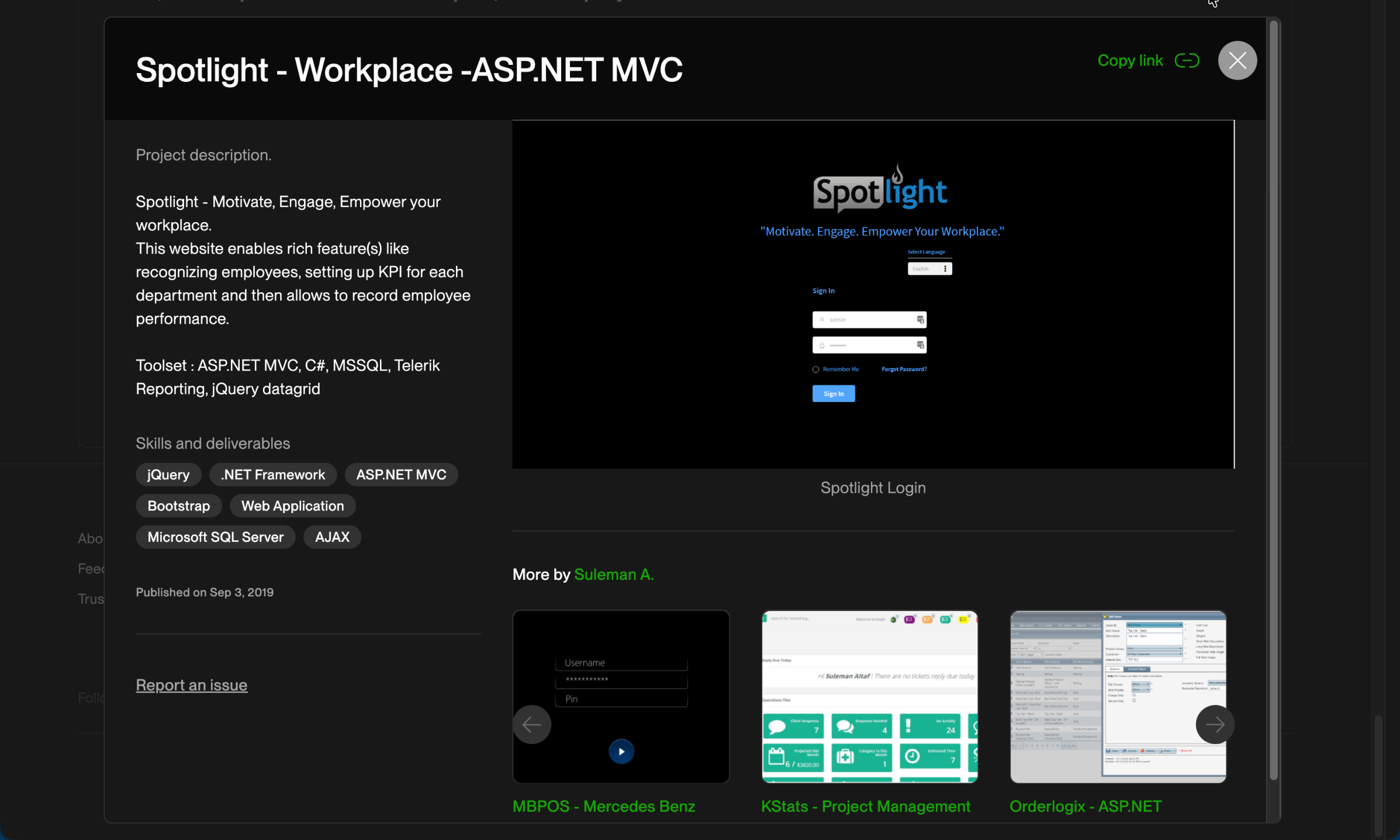Enable the Remember Me checkbox

point(815,369)
